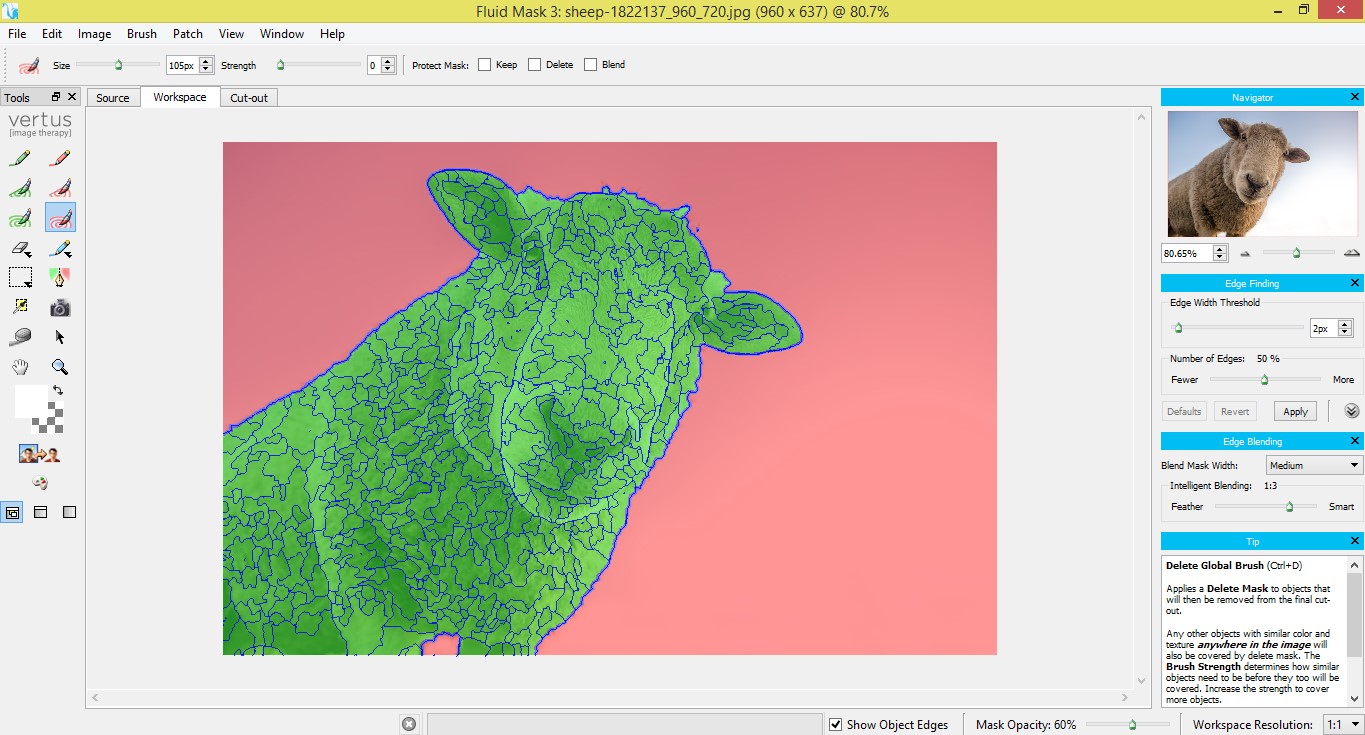
Task: Enable Protect Mask Blend checkbox
Action: point(590,65)
